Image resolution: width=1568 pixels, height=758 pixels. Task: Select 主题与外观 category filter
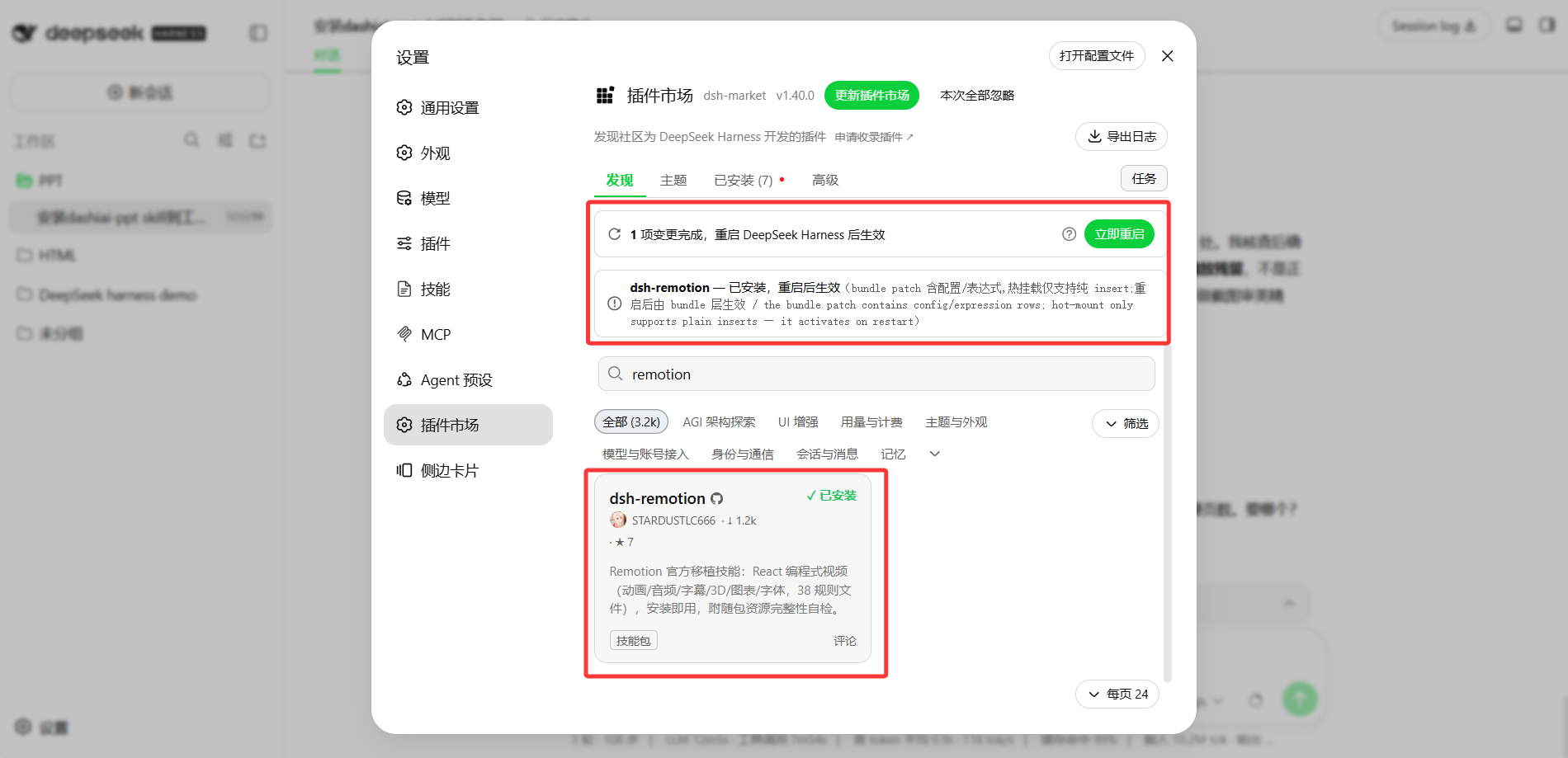pos(956,422)
